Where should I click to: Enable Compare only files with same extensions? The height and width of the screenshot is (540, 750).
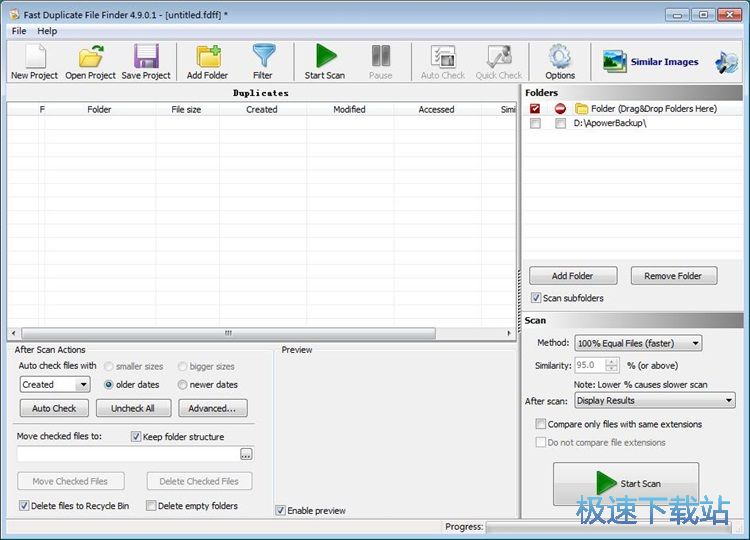click(x=541, y=424)
